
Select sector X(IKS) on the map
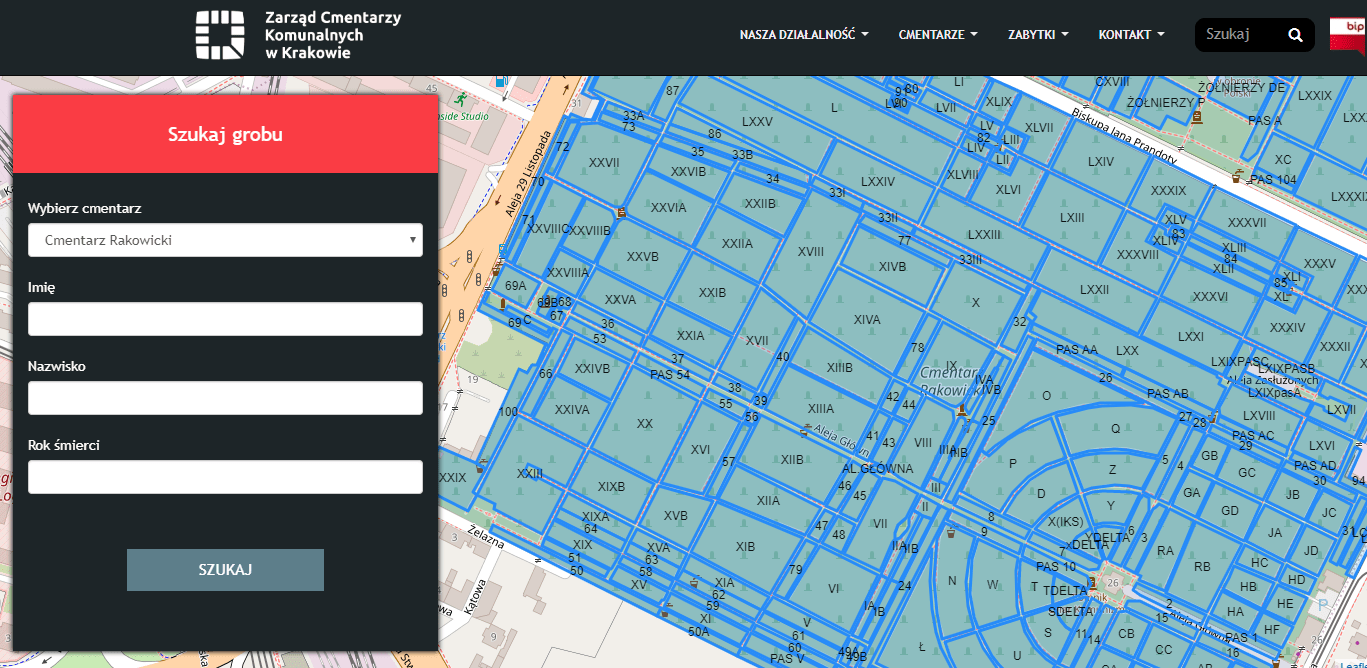tap(1065, 521)
